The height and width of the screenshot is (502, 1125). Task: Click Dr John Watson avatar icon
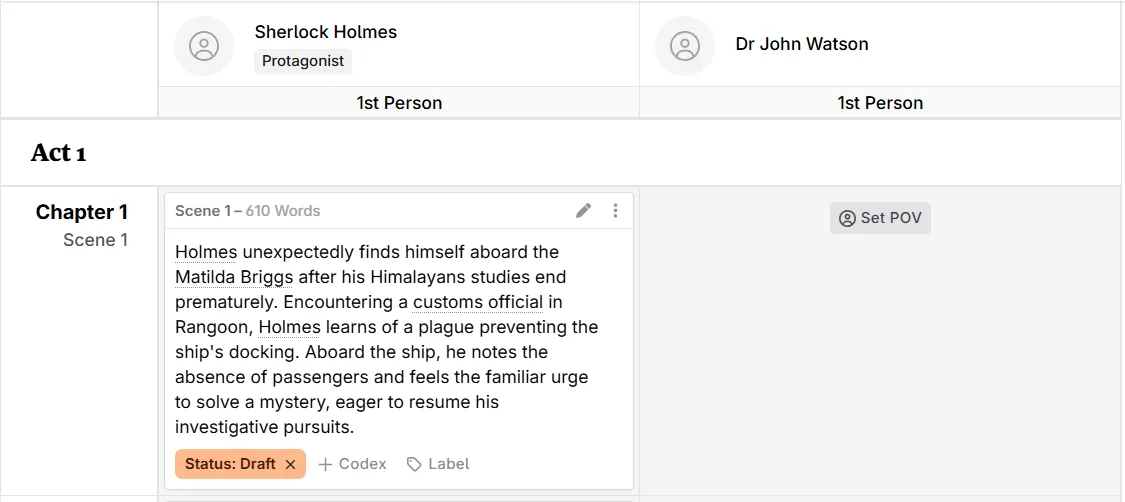pos(685,46)
